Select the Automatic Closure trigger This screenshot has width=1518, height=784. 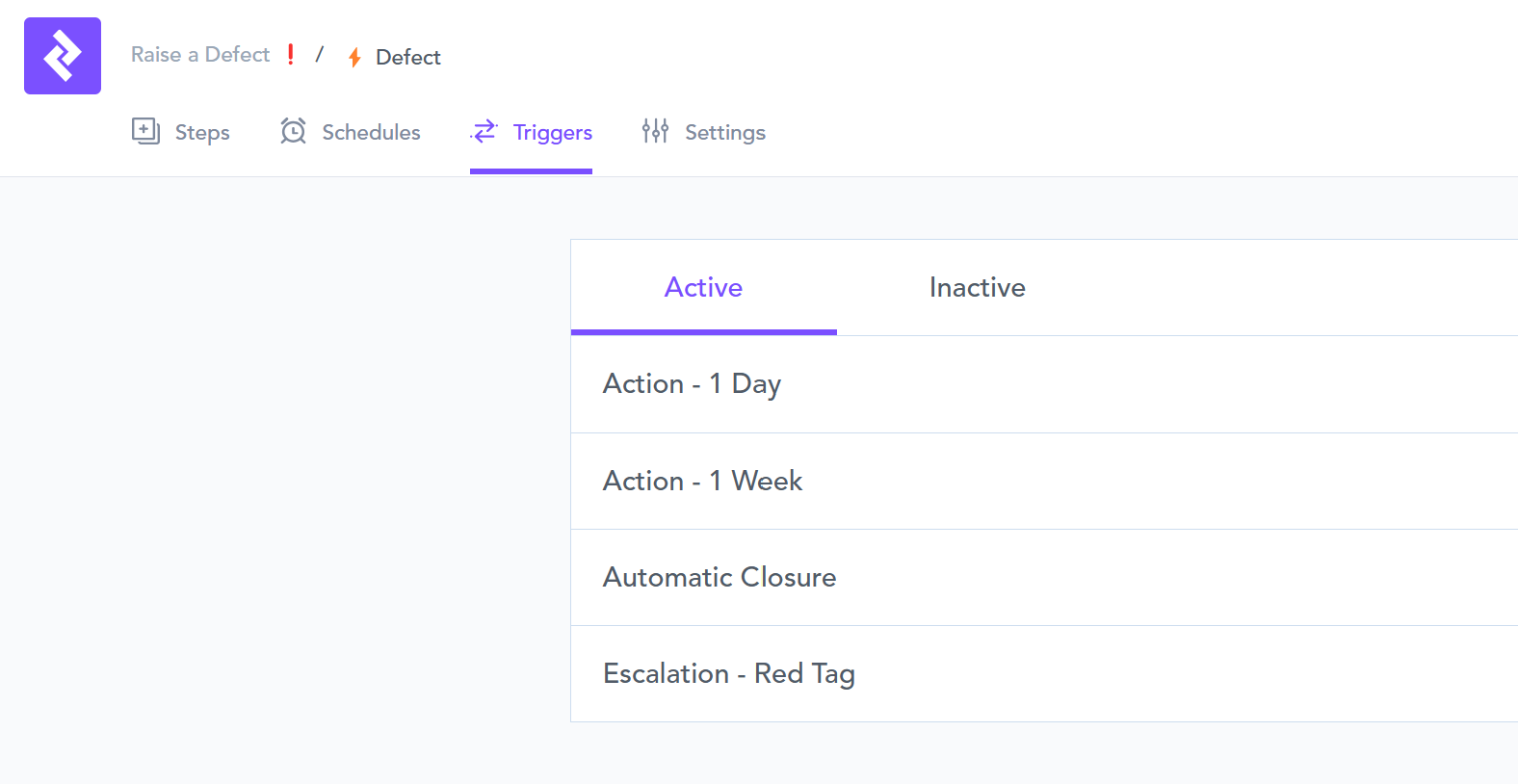pos(720,577)
